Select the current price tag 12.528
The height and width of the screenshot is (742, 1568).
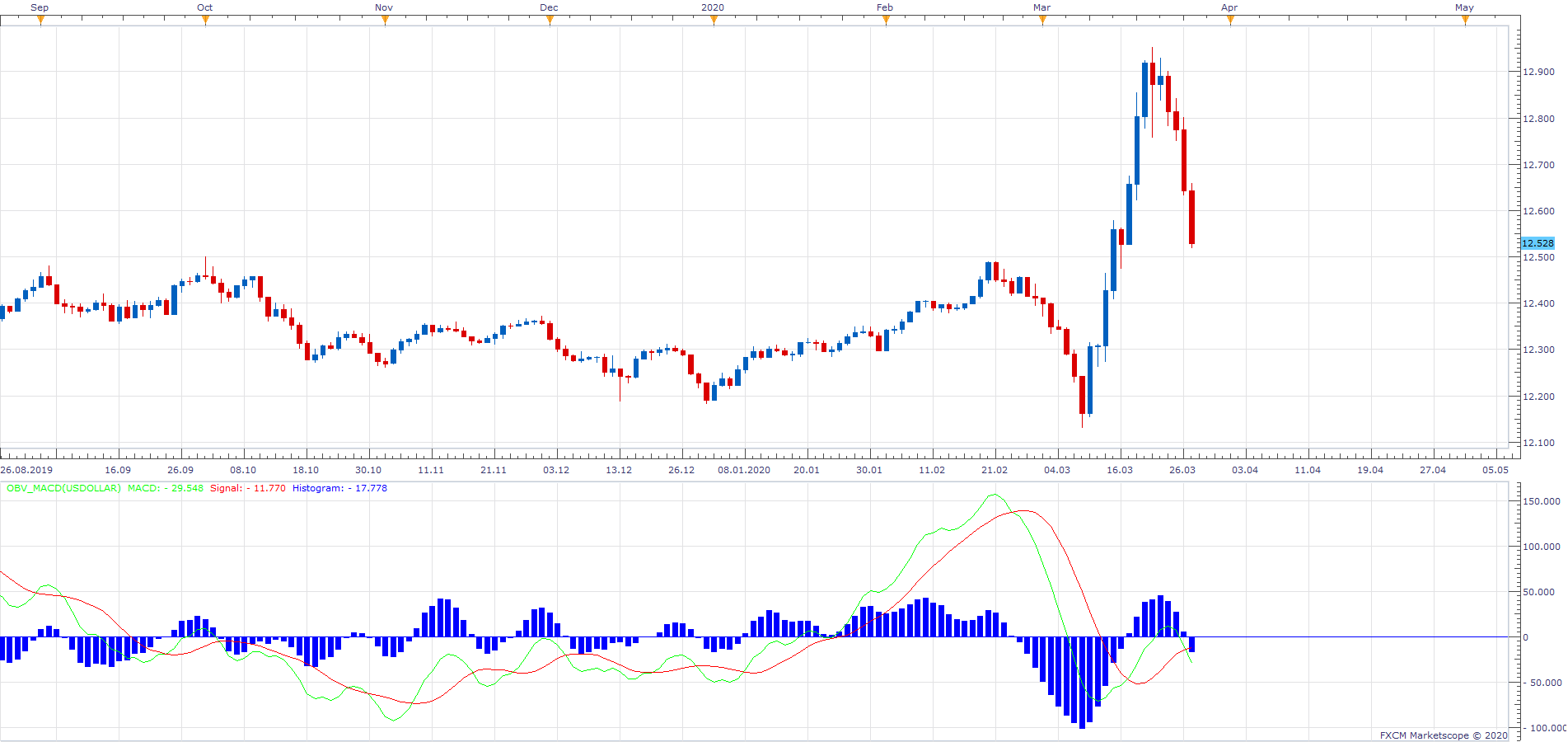[x=1538, y=243]
